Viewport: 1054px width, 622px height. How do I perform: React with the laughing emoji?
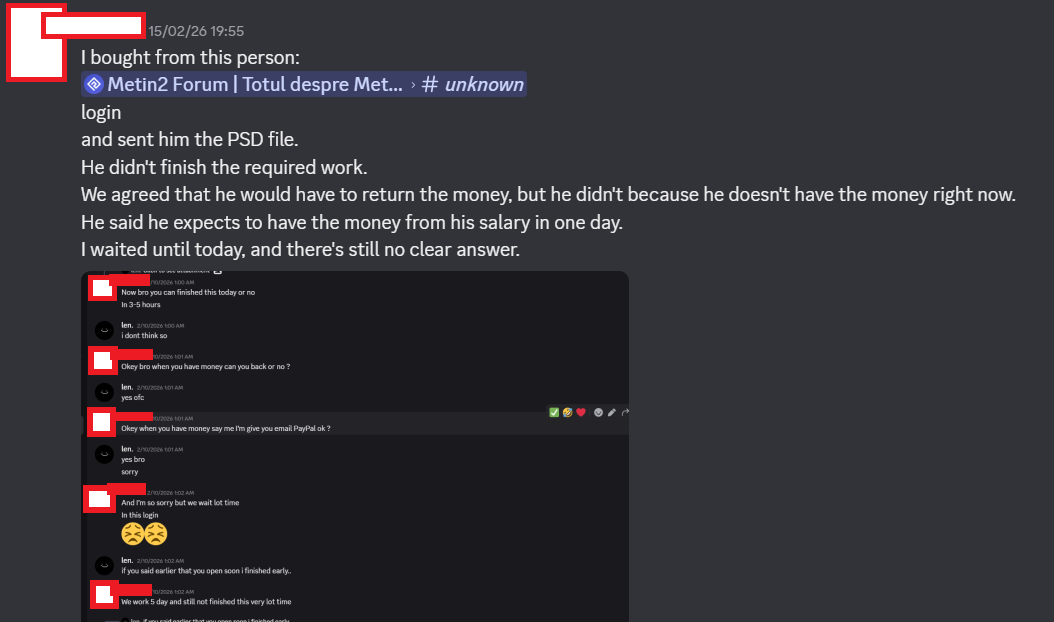pyautogui.click(x=568, y=412)
